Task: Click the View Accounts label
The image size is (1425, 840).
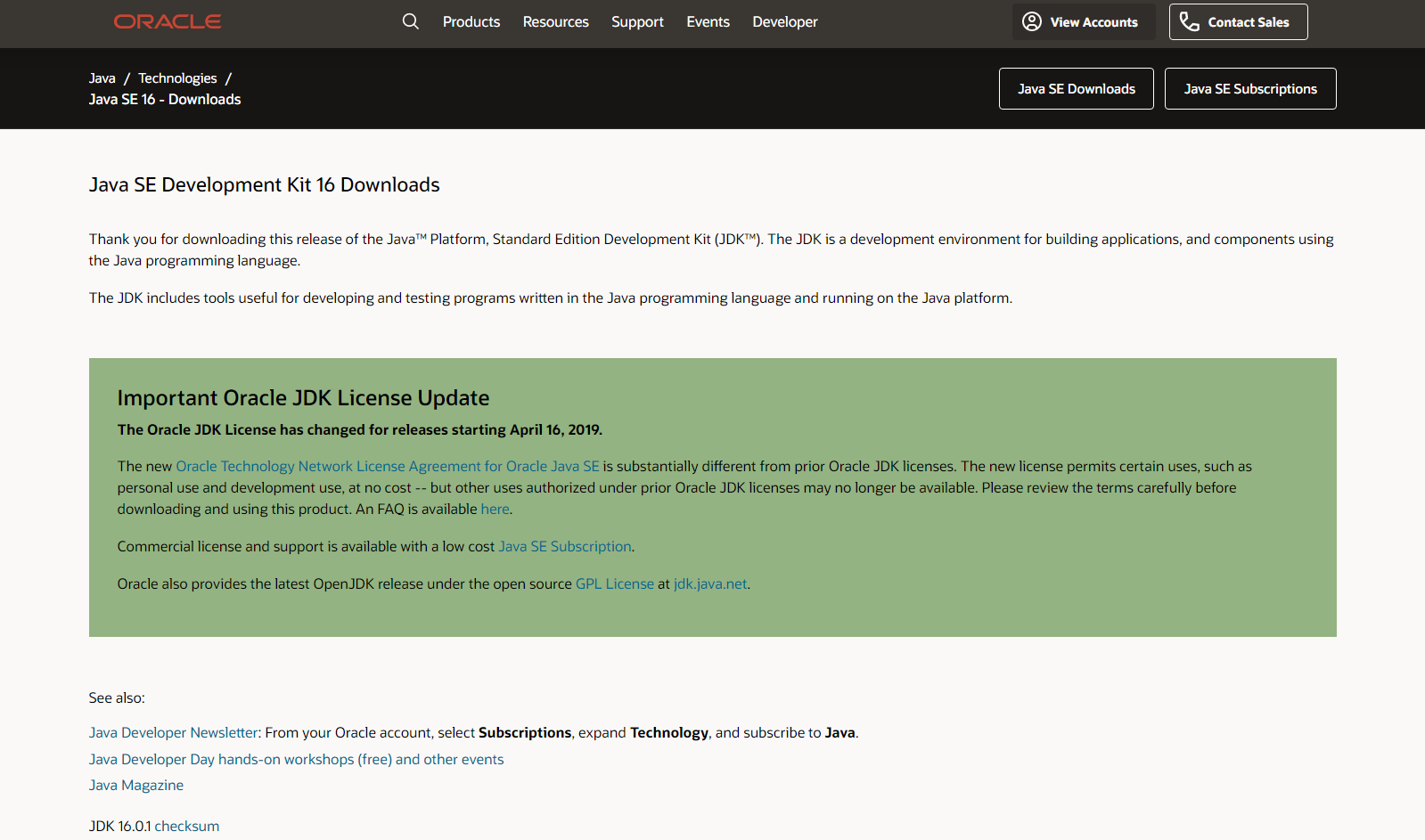Action: [1094, 22]
